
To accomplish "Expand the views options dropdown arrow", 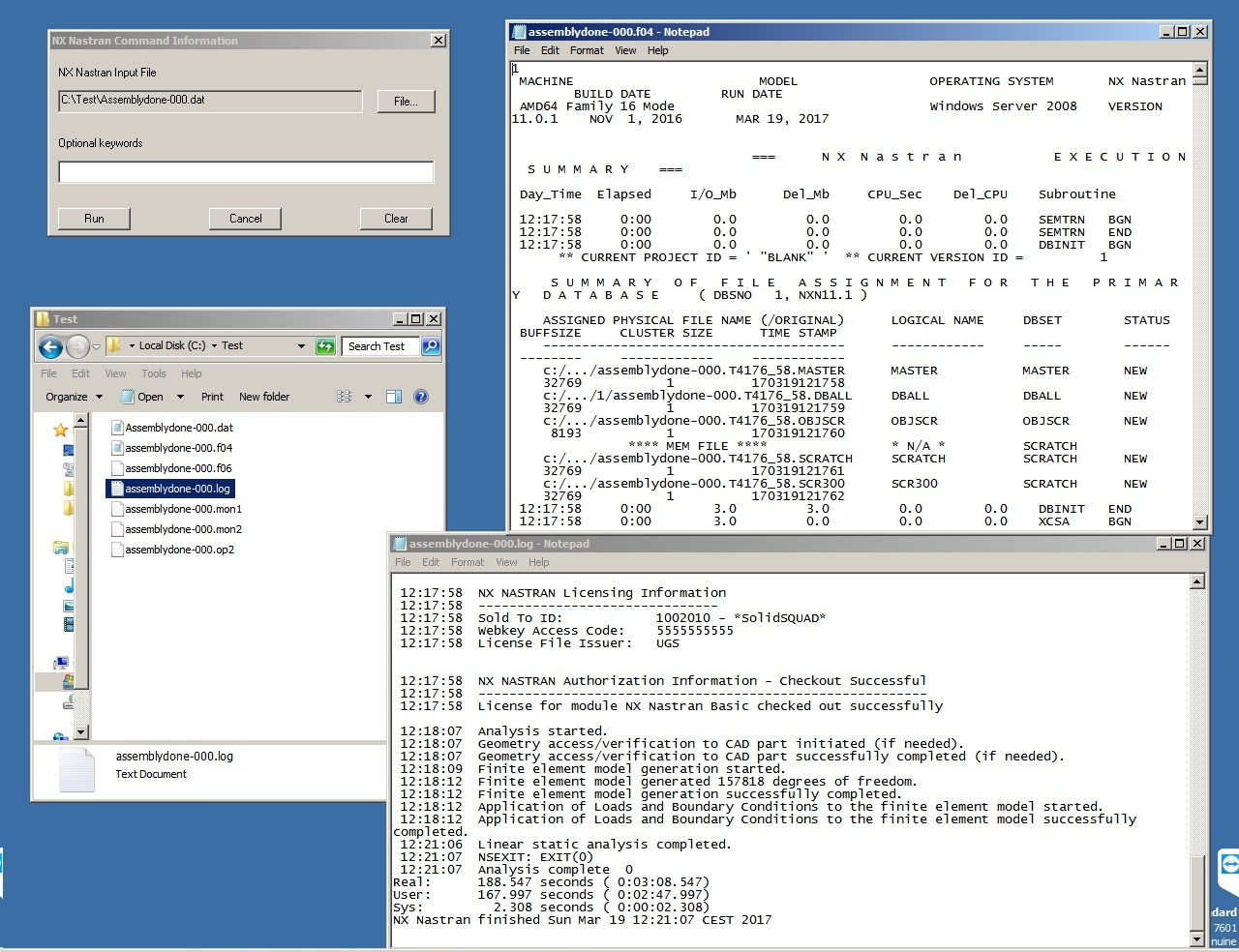I will (368, 397).
